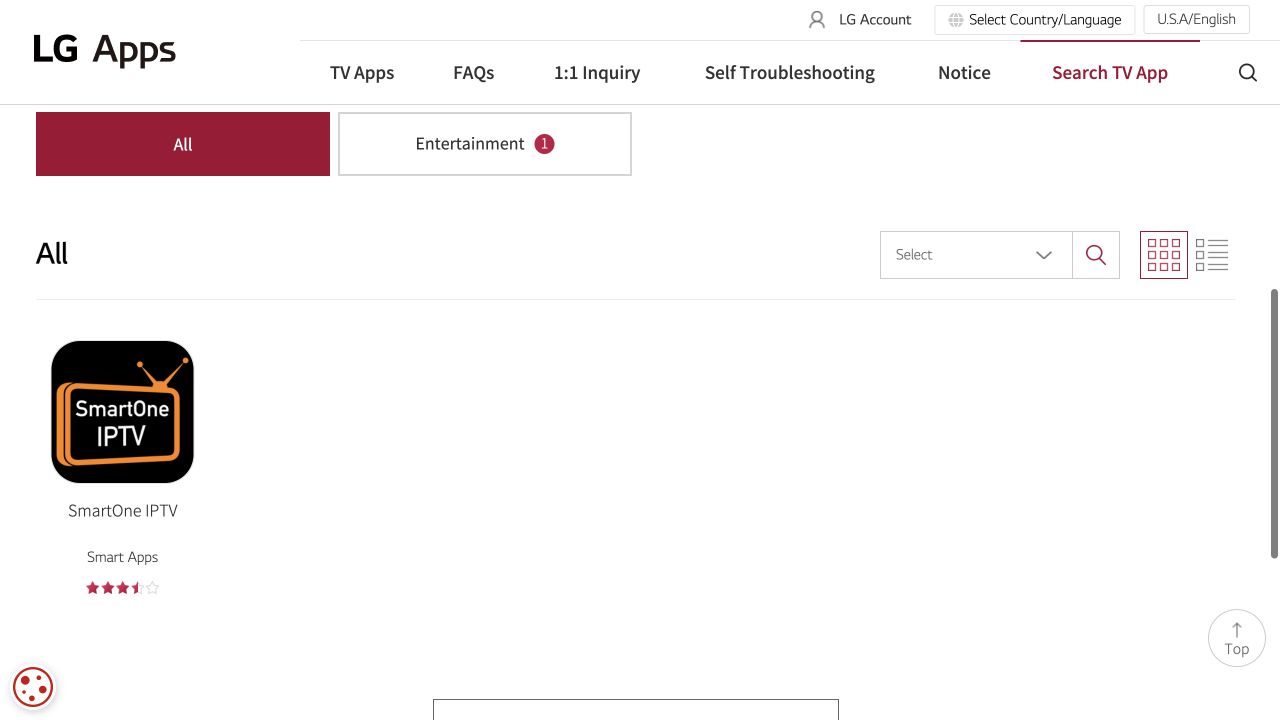This screenshot has width=1280, height=720.
Task: Open the Notice menu item
Action: pyautogui.click(x=964, y=73)
